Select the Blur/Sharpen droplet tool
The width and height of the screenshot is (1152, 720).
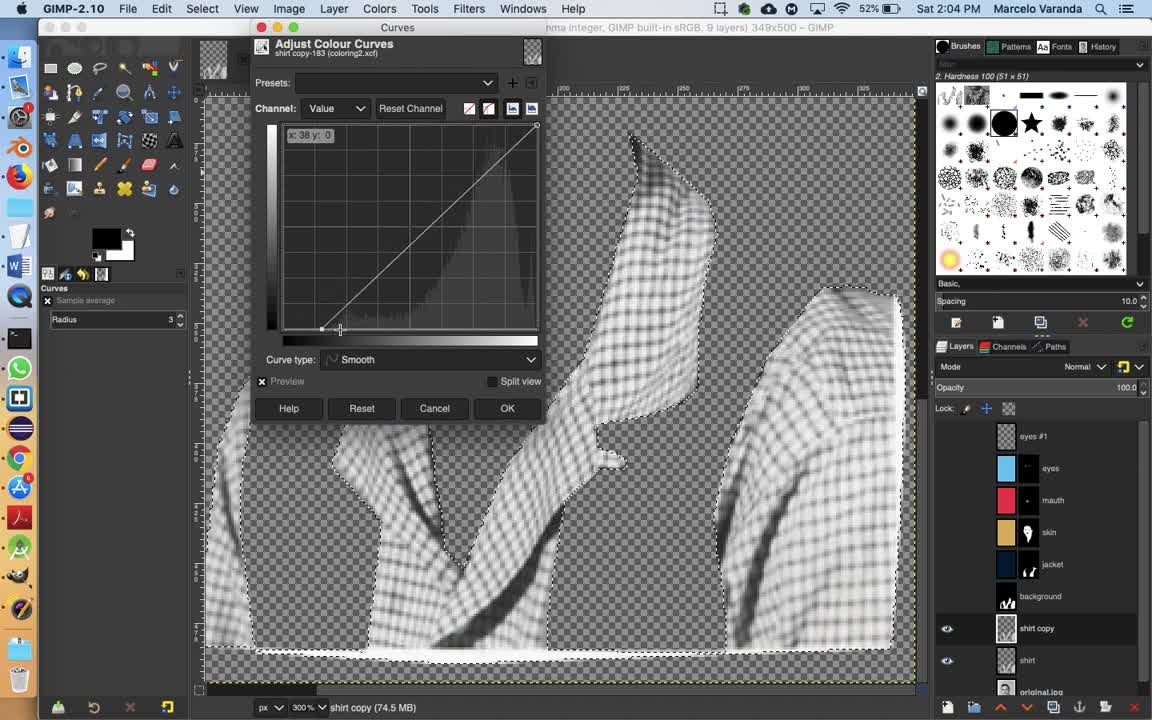tap(174, 189)
